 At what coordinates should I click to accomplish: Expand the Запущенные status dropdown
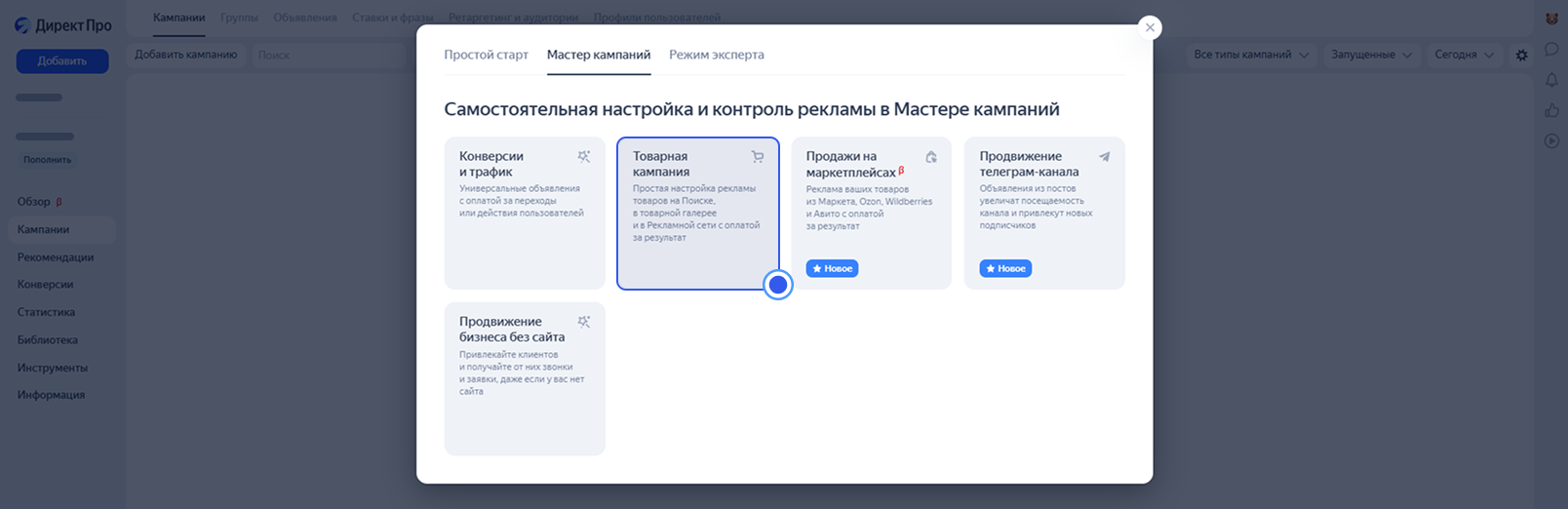[1371, 55]
